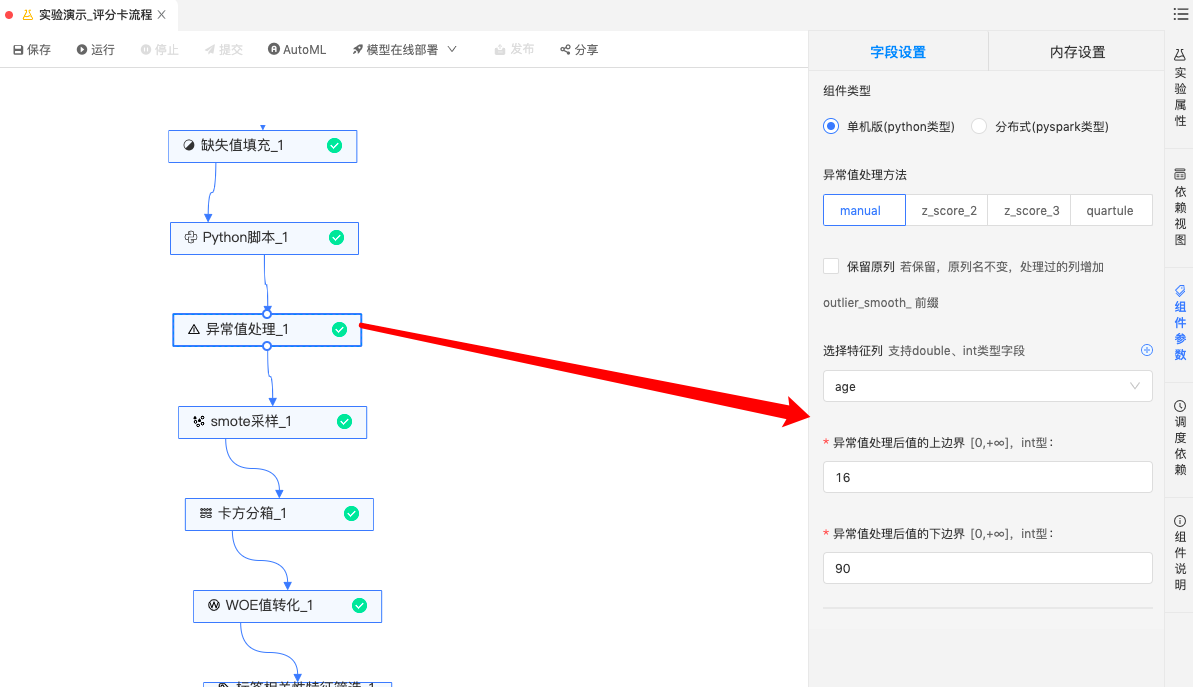Click the upper bound field showing 16
Screen dimensions: 1193x687
pos(988,477)
